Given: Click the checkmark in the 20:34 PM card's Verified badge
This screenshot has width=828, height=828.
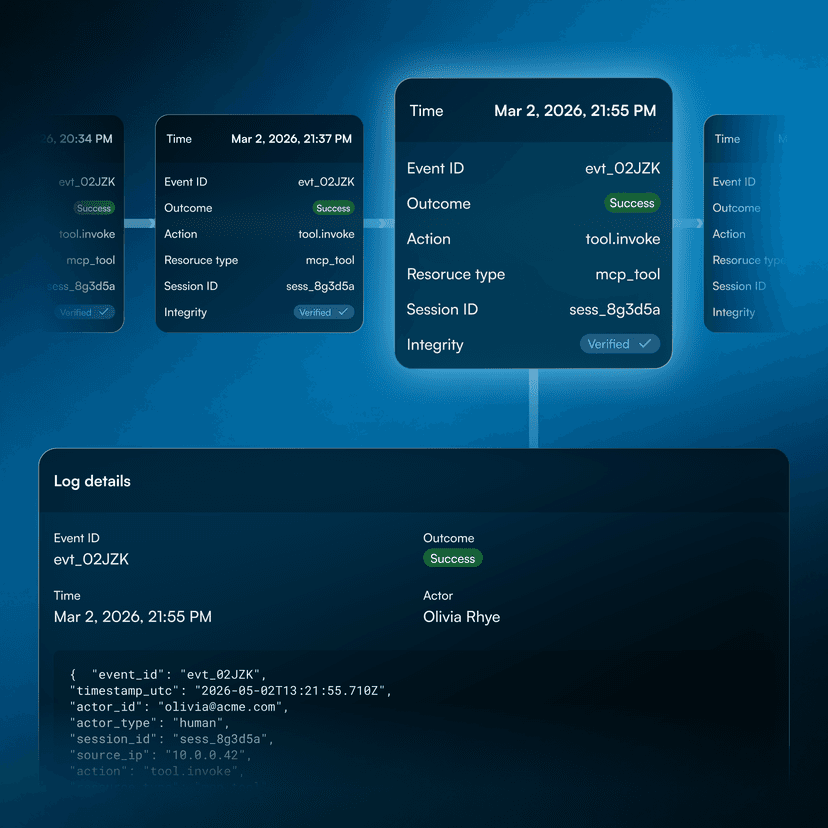Looking at the screenshot, I should (x=104, y=312).
